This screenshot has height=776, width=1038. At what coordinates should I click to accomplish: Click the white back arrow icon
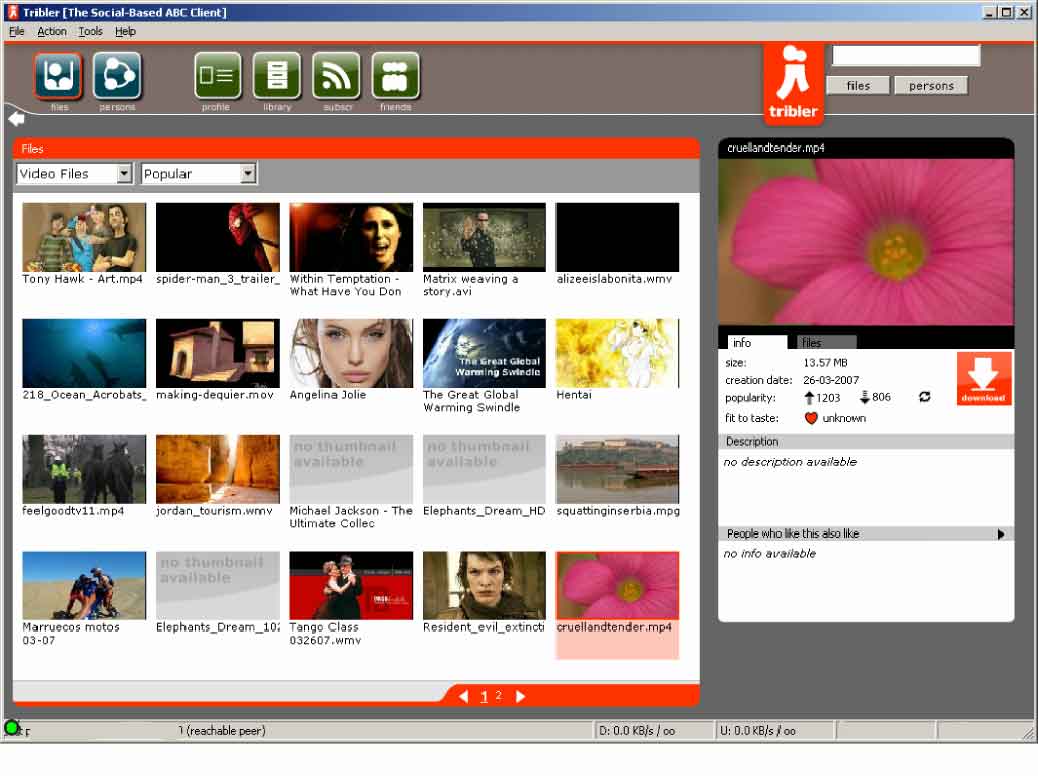17,119
